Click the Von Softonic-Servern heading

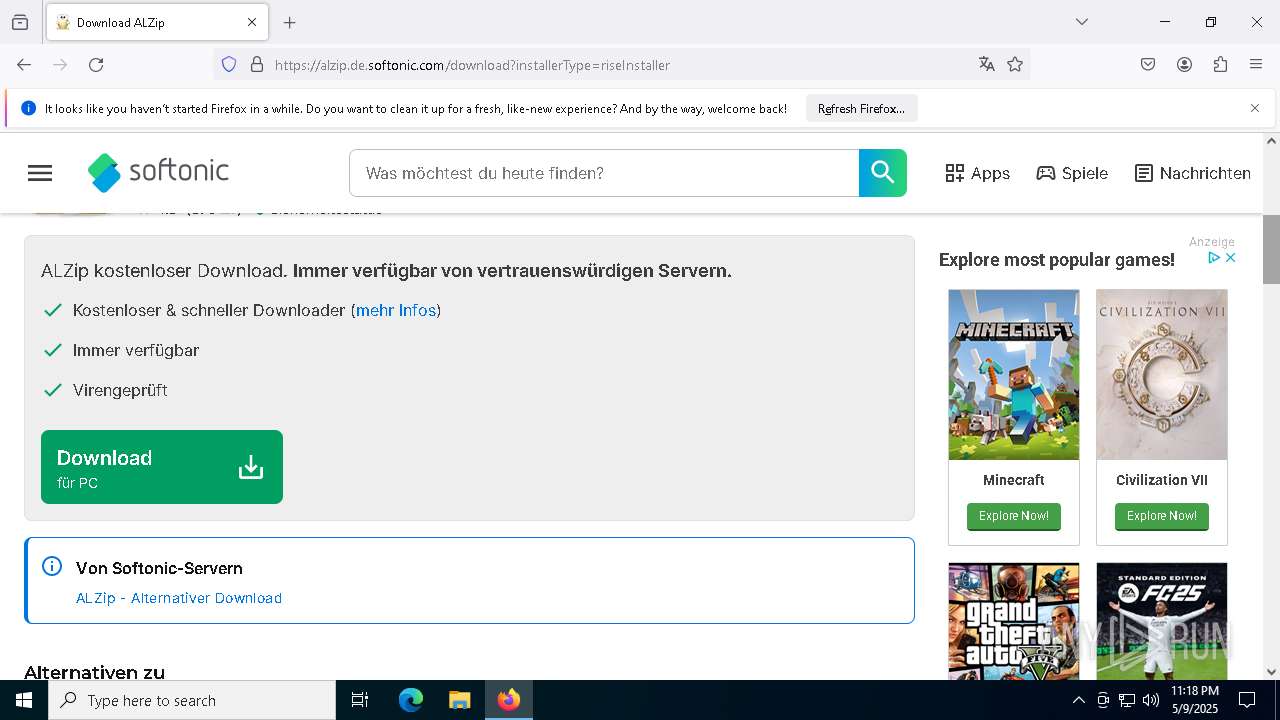point(159,568)
